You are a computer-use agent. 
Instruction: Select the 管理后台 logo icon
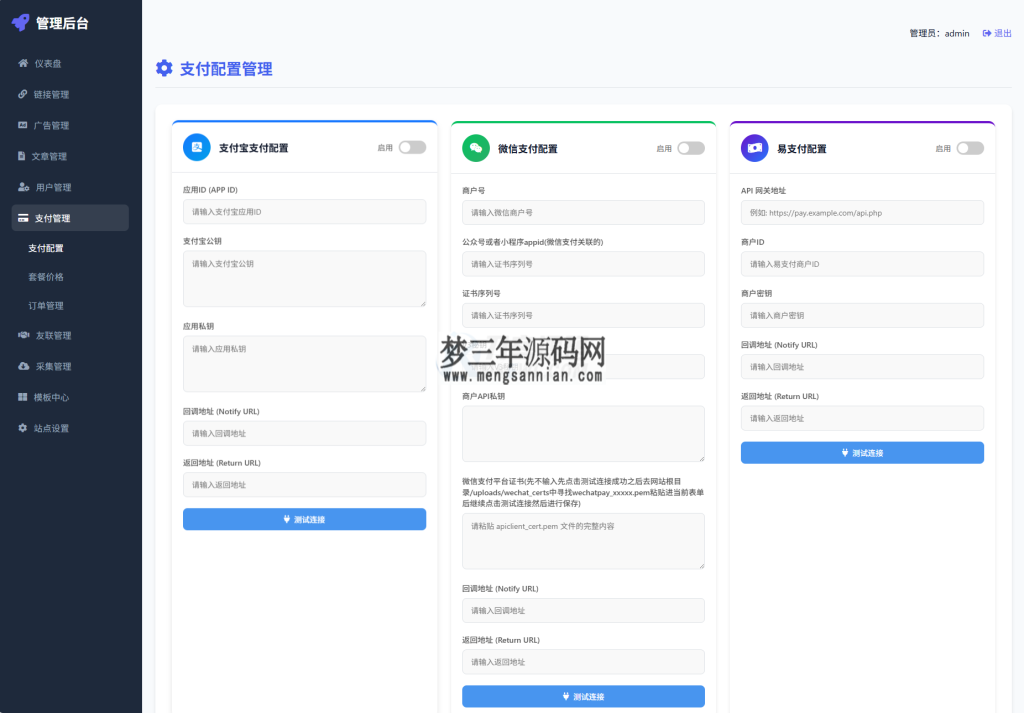coord(22,21)
